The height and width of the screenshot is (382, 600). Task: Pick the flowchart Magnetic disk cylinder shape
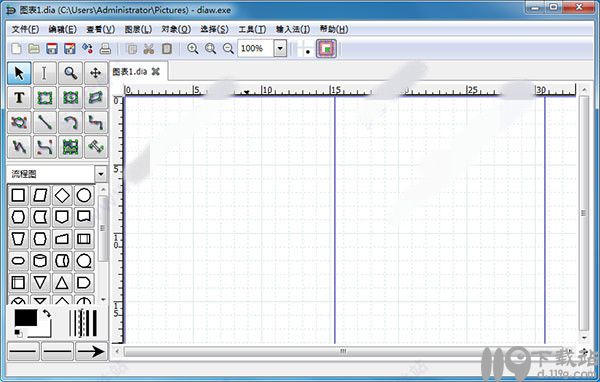click(40, 261)
